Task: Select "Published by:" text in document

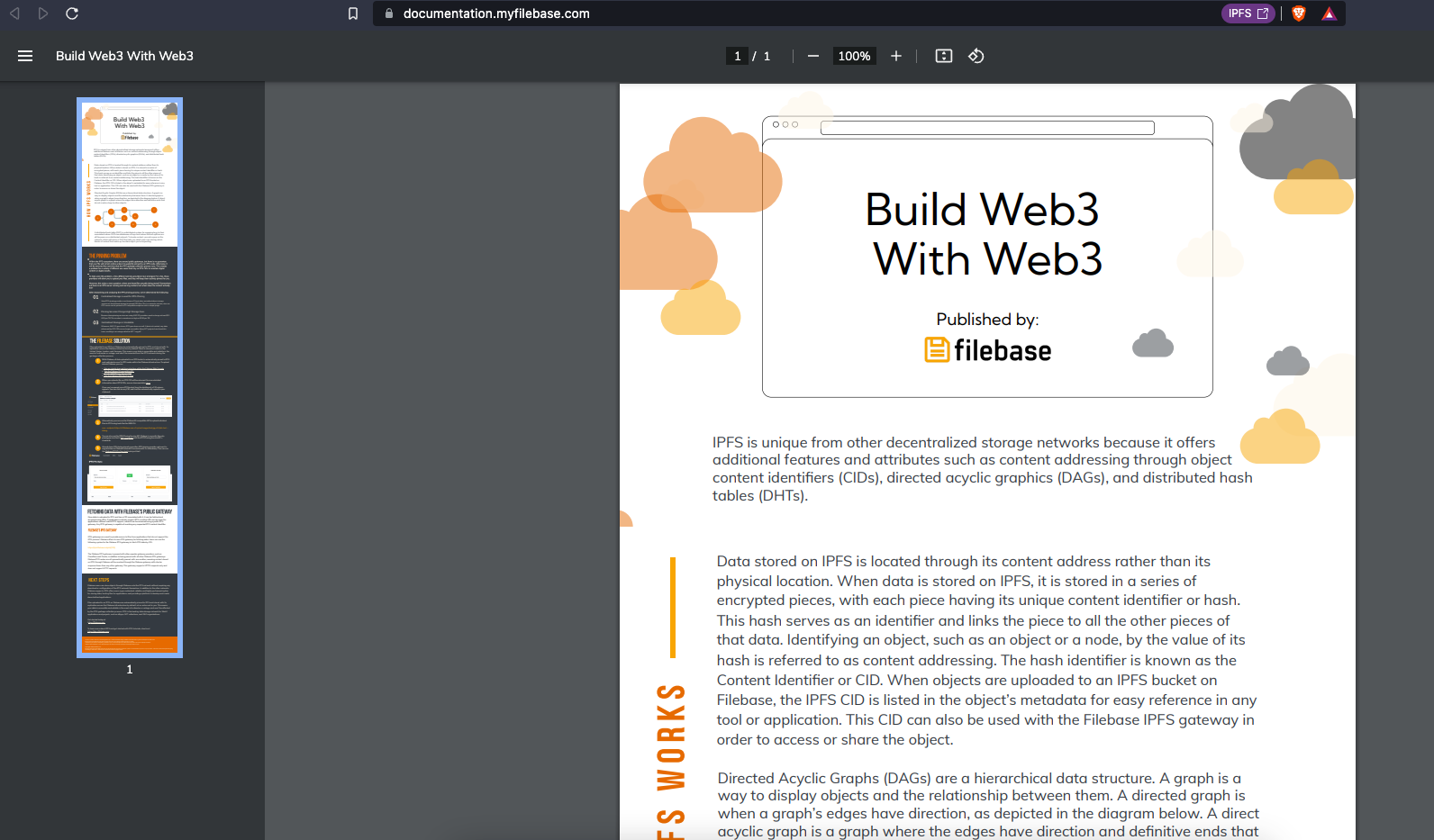Action: [987, 320]
